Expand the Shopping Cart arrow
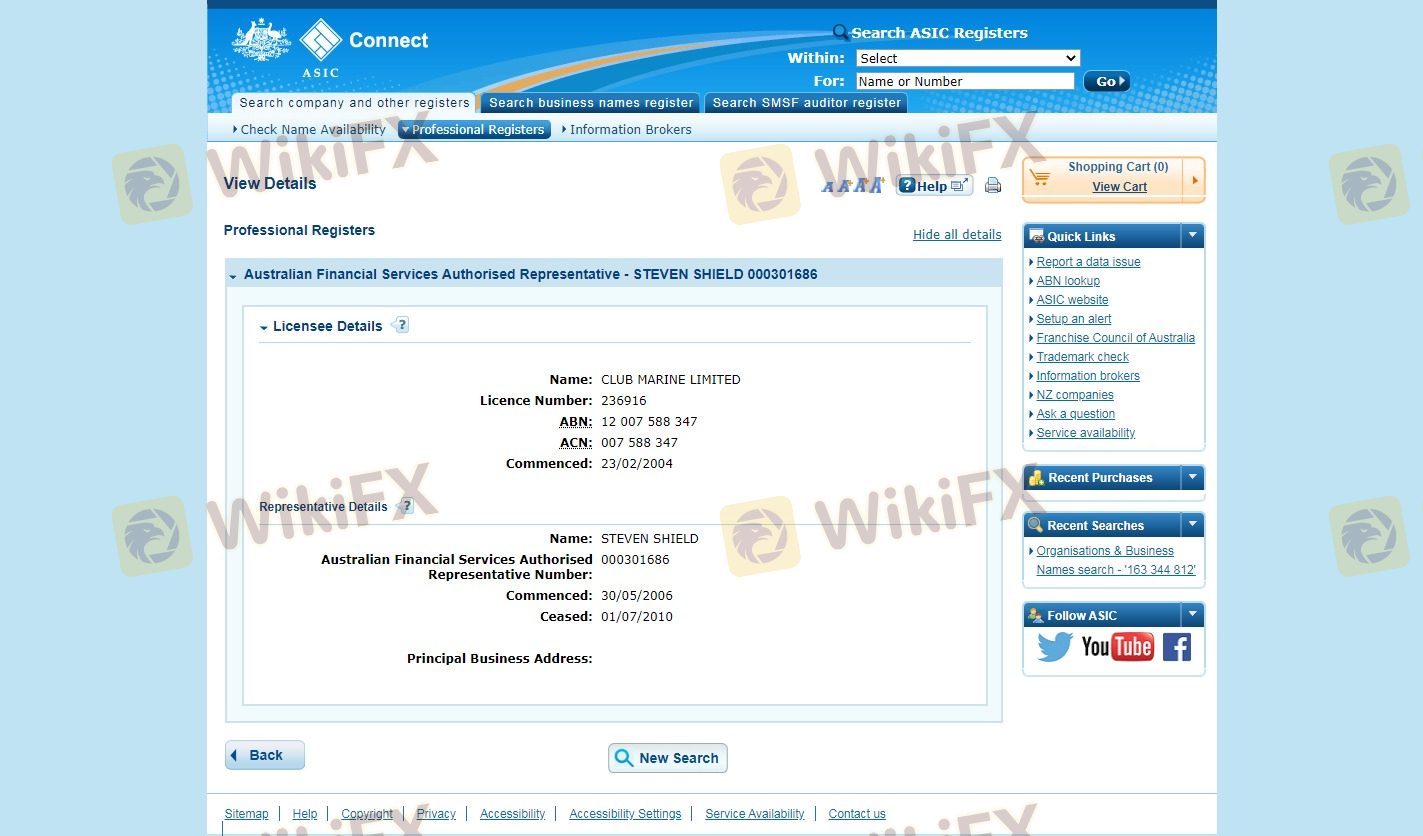 coord(1194,180)
